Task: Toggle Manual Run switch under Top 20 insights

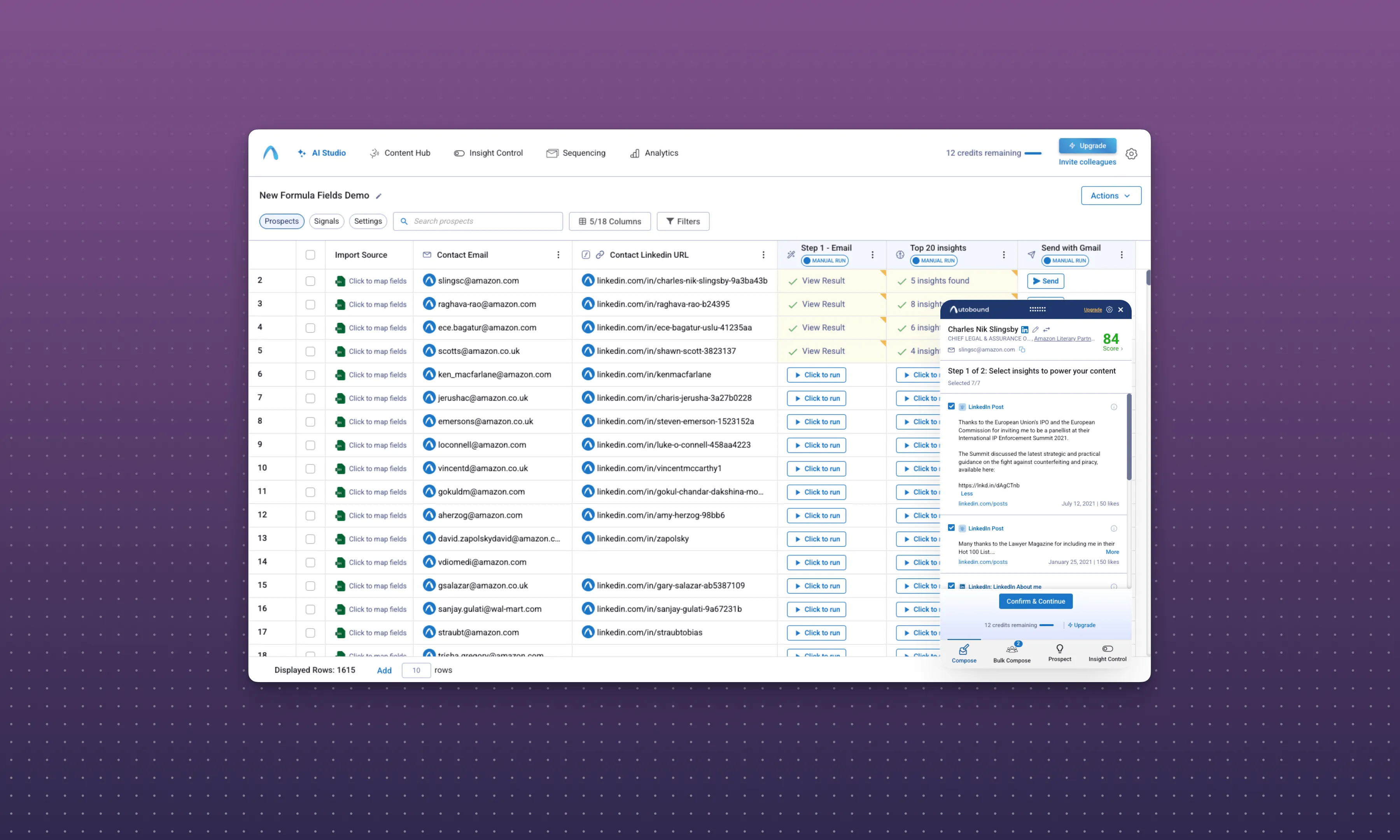Action: click(933, 261)
